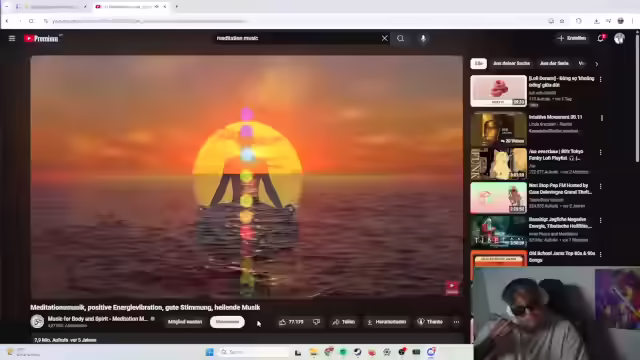The width and height of the screenshot is (640, 360).
Task: Open the video description views line
Action: [x=65, y=340]
